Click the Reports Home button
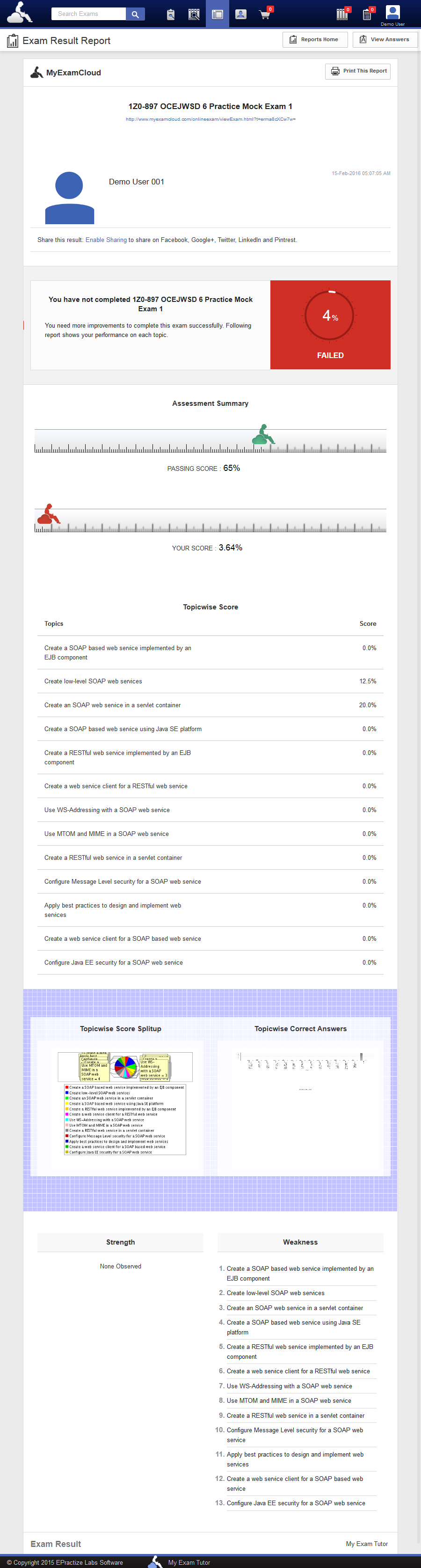The width and height of the screenshot is (421, 1568). tap(314, 40)
